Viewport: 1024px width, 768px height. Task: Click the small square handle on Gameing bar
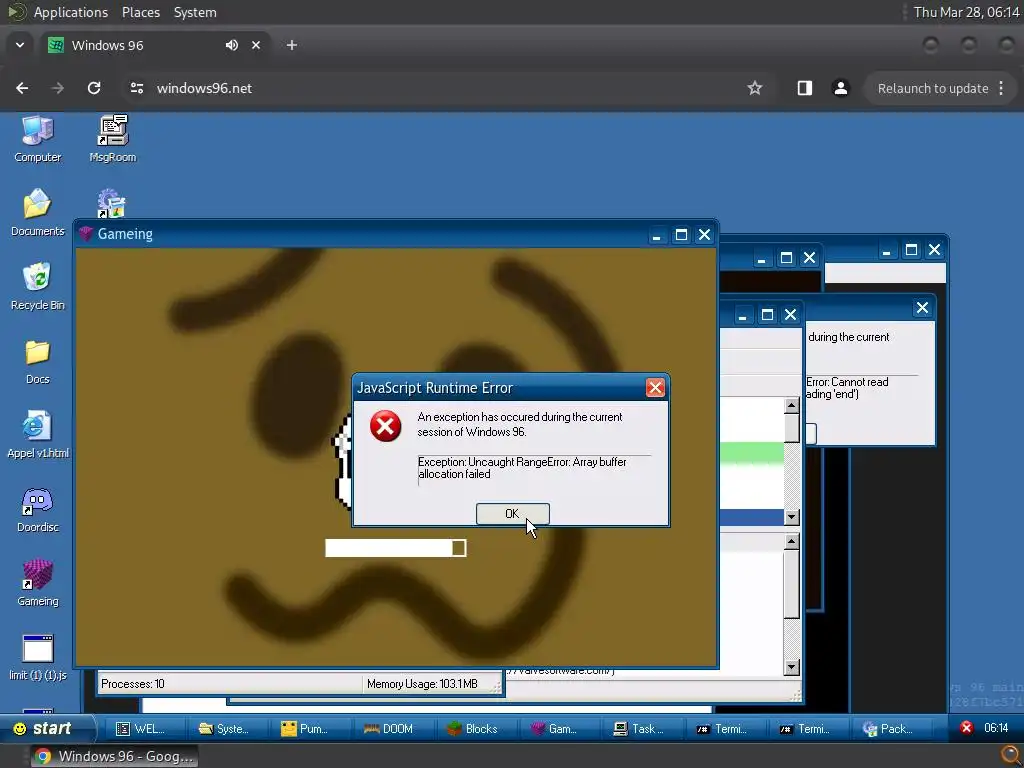tap(458, 548)
